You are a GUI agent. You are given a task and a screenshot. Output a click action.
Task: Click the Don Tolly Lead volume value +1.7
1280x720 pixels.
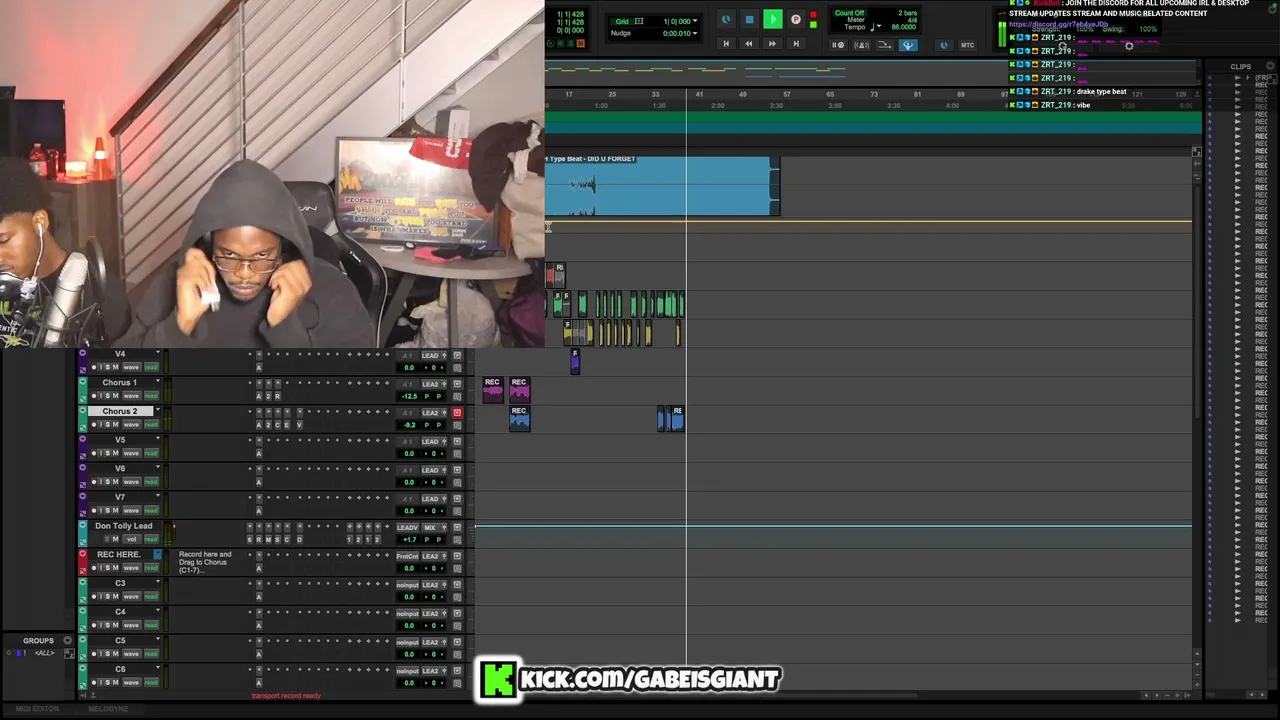pyautogui.click(x=409, y=539)
